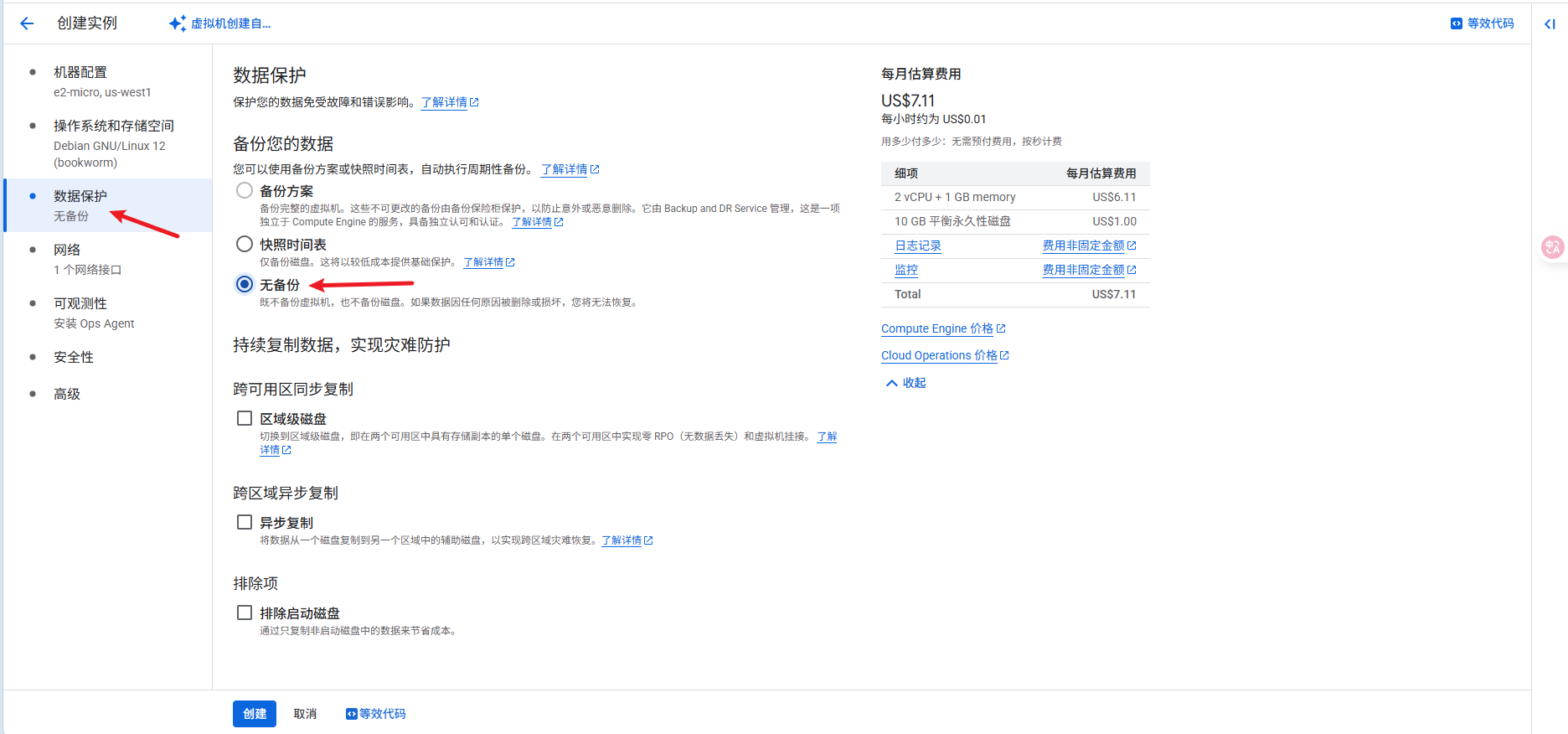Screen dimensions: 1568x734
Task: Open the 日志记录 link in cost table
Action: [x=918, y=246]
